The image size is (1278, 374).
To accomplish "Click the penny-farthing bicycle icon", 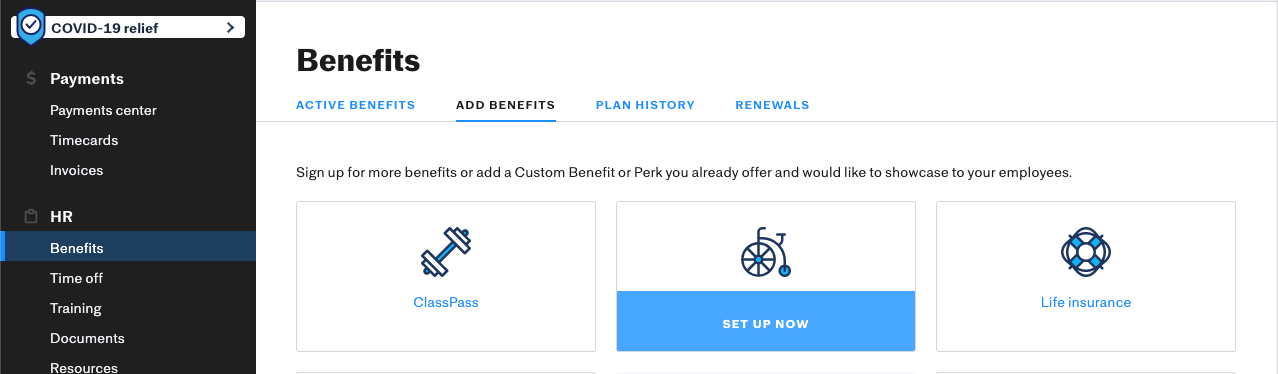I will point(766,252).
